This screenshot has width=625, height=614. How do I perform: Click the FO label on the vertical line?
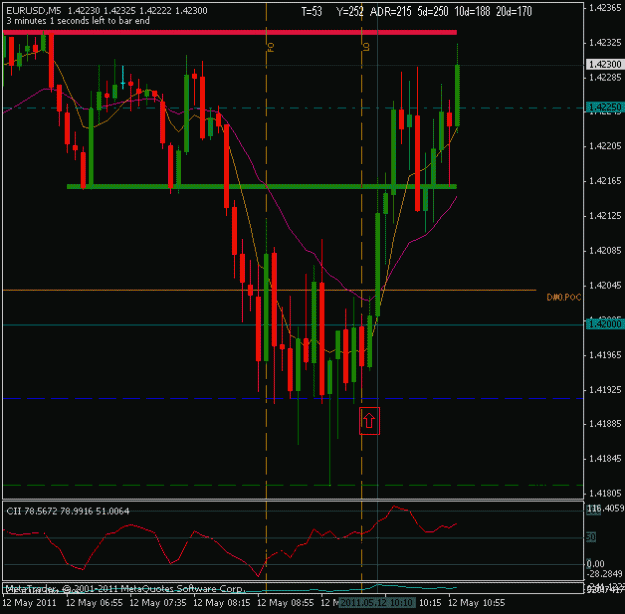coord(271,47)
